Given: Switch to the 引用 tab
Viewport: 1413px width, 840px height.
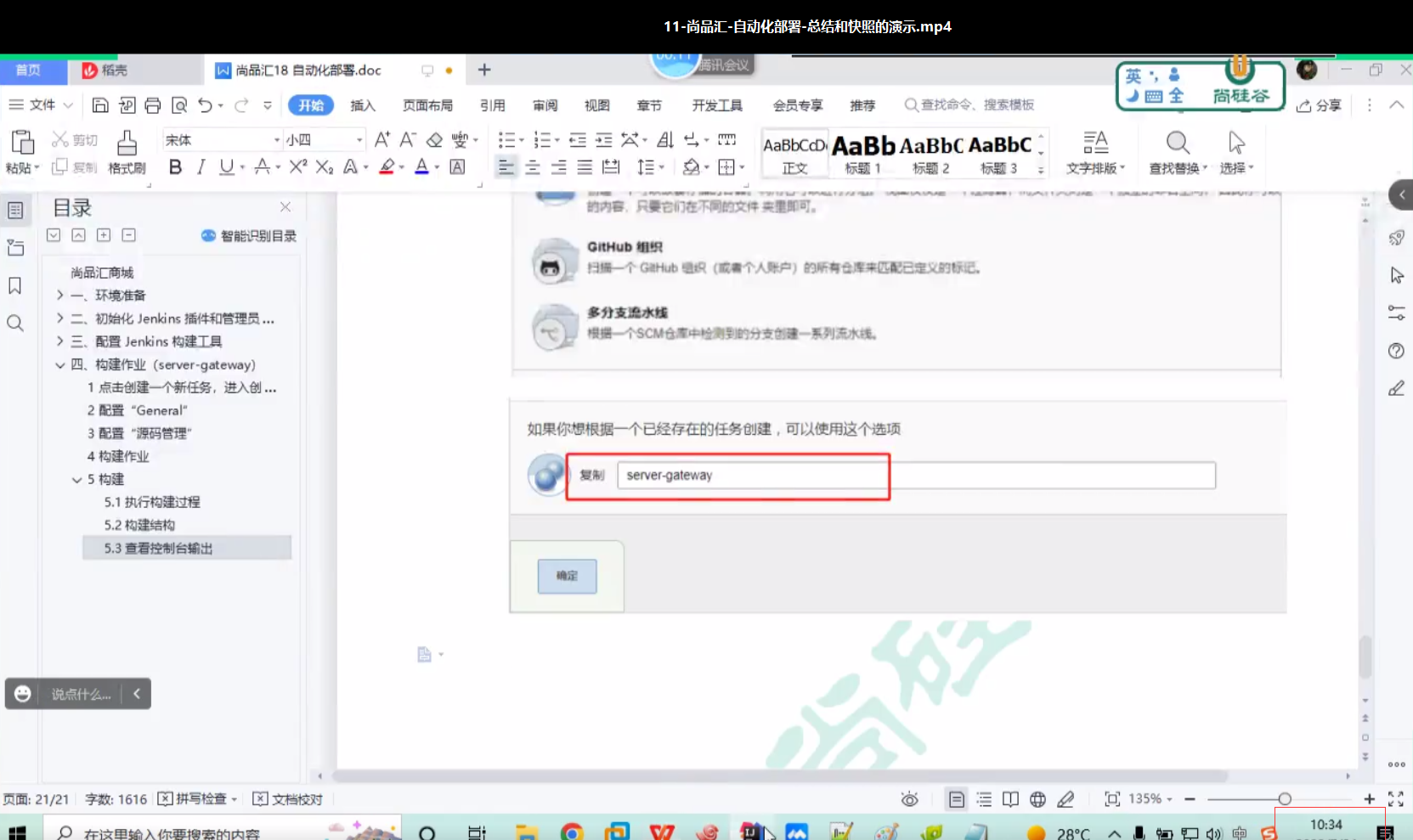Looking at the screenshot, I should tap(492, 105).
